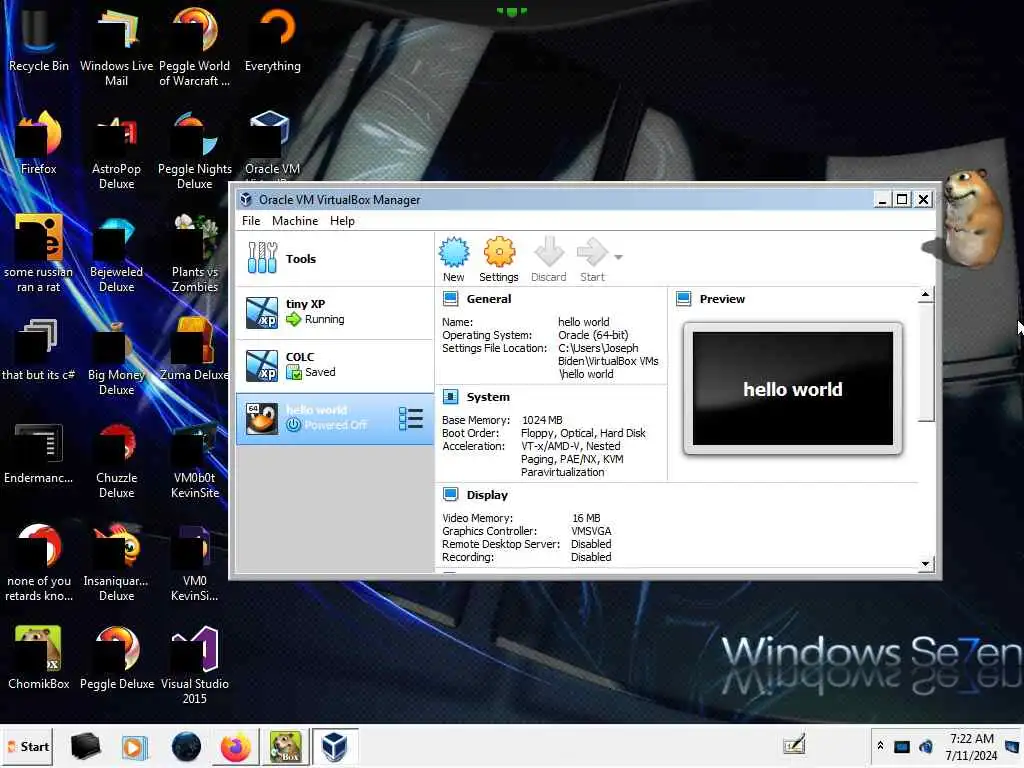Select the Tools entry in the sidebar
The height and width of the screenshot is (768, 1024).
334,259
